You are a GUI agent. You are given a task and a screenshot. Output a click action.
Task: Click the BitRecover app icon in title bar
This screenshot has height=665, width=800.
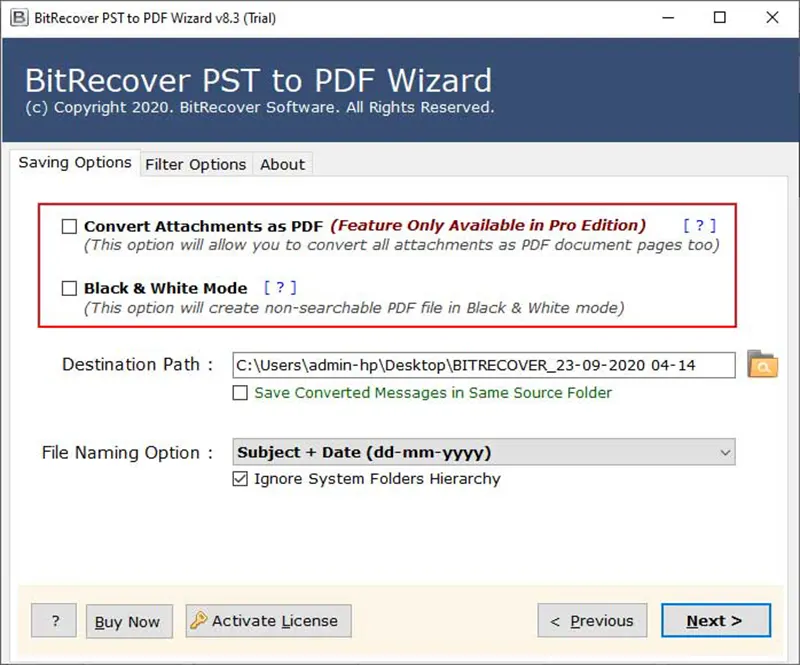(x=19, y=18)
